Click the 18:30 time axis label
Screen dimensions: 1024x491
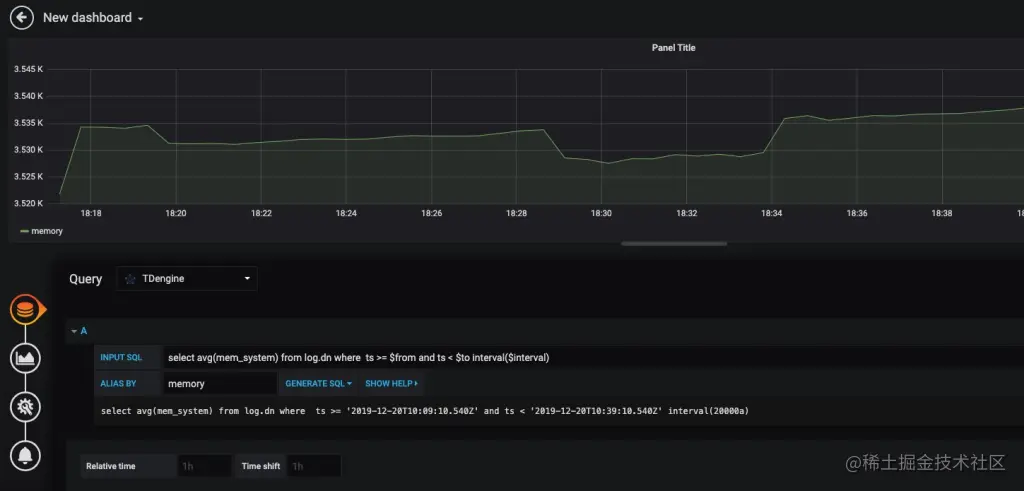pyautogui.click(x=601, y=213)
